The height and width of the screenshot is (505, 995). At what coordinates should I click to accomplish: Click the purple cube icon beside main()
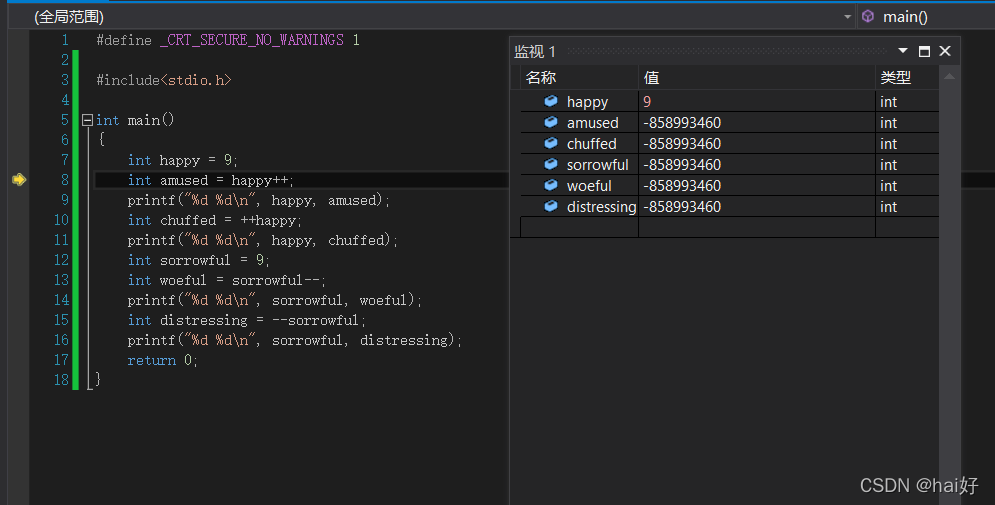[x=868, y=16]
